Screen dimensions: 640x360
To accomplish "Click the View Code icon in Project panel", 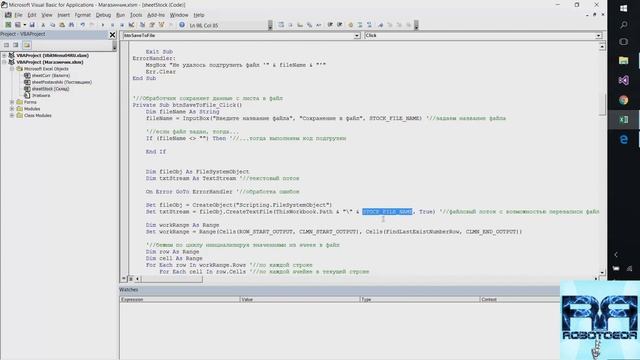I will tap(6, 45).
